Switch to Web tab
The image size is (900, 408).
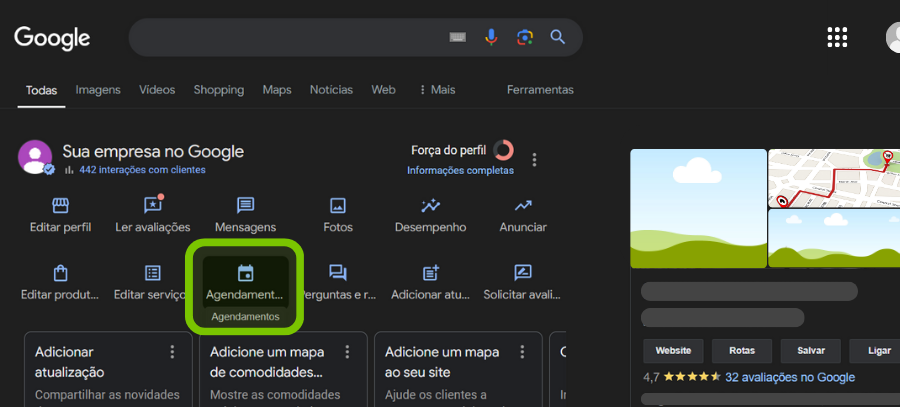(x=383, y=90)
